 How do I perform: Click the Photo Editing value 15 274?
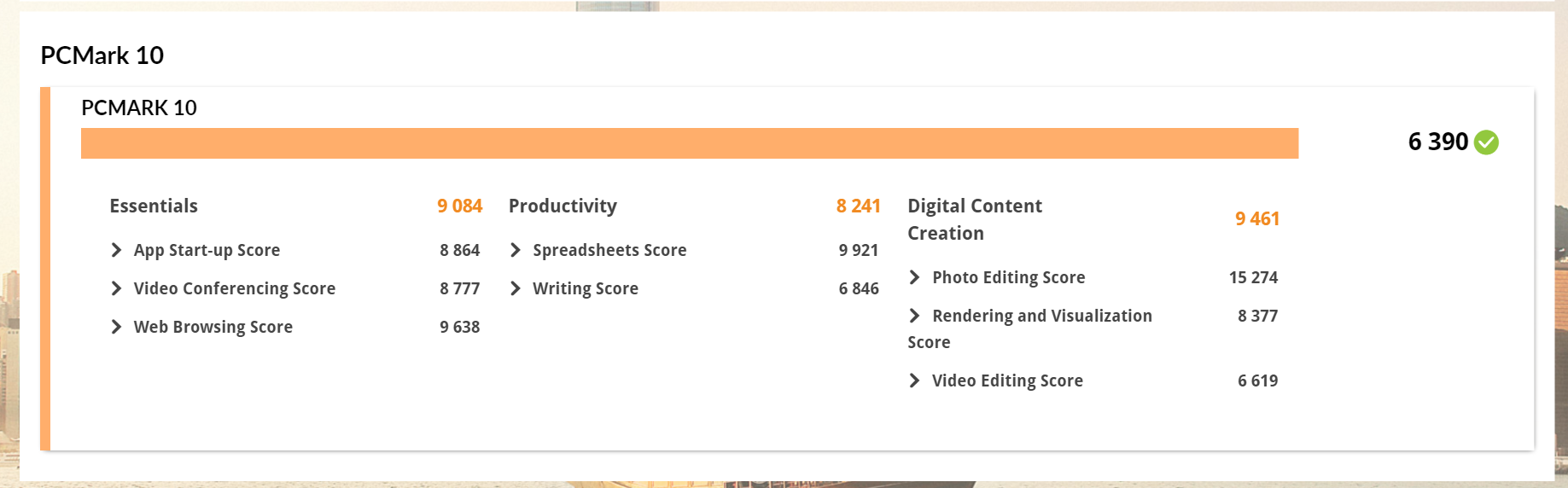1253,277
